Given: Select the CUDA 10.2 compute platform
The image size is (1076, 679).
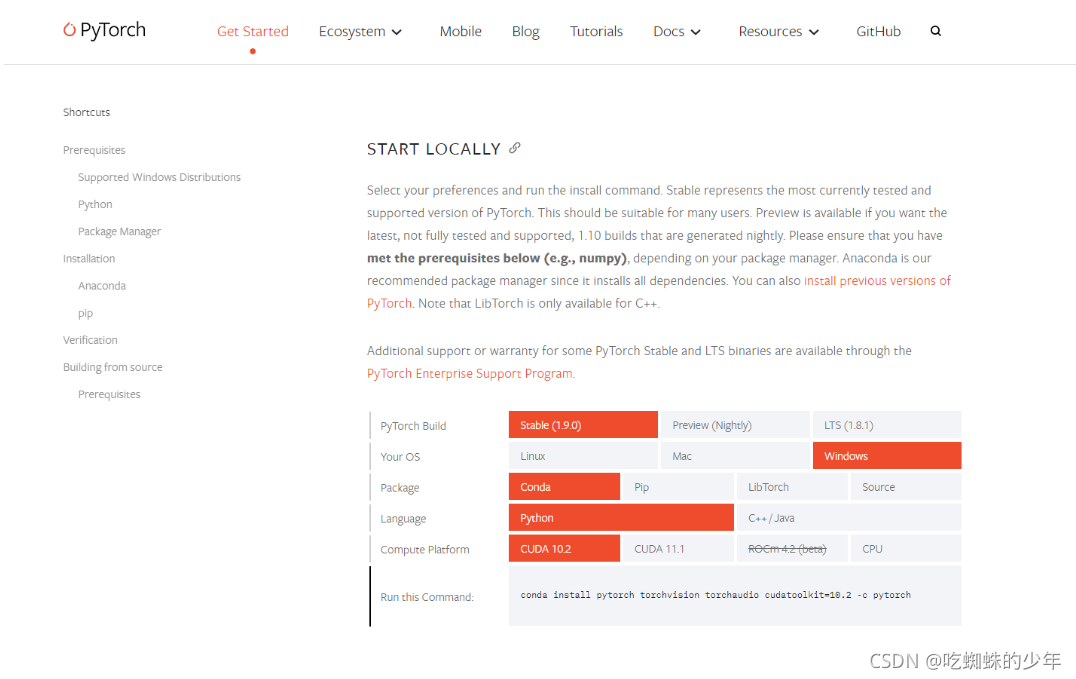Looking at the screenshot, I should [564, 549].
